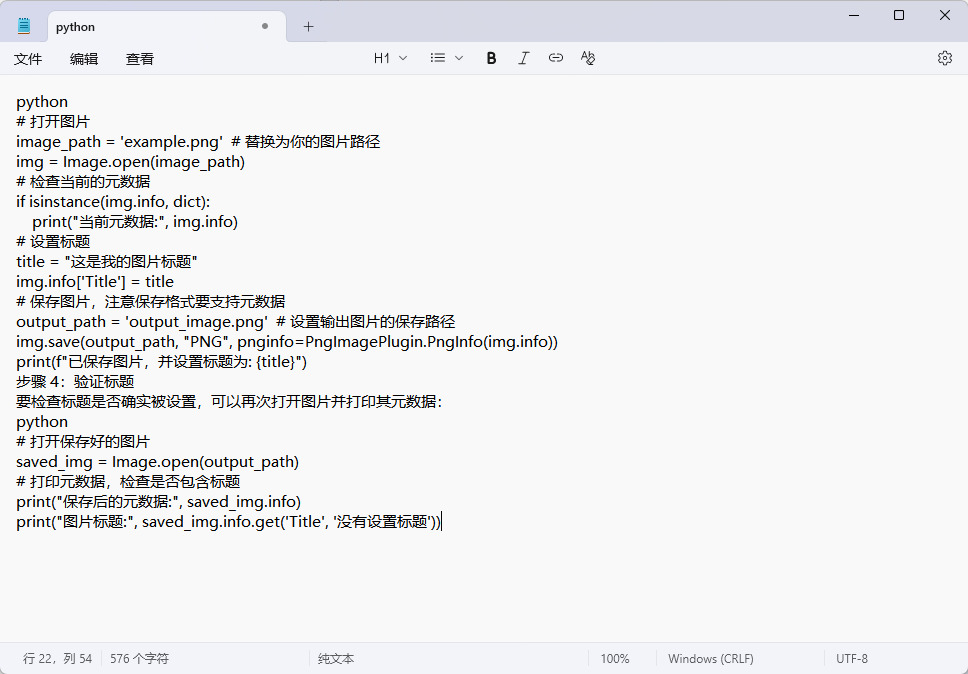Open the H1 heading dropdown
Screen dimensions: 968x674
click(x=390, y=58)
